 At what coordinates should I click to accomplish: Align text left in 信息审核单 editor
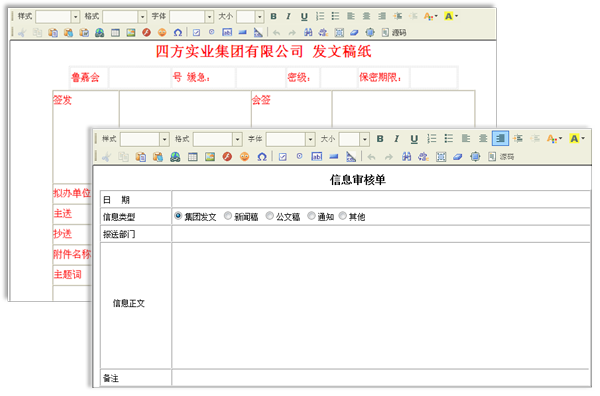[466, 139]
